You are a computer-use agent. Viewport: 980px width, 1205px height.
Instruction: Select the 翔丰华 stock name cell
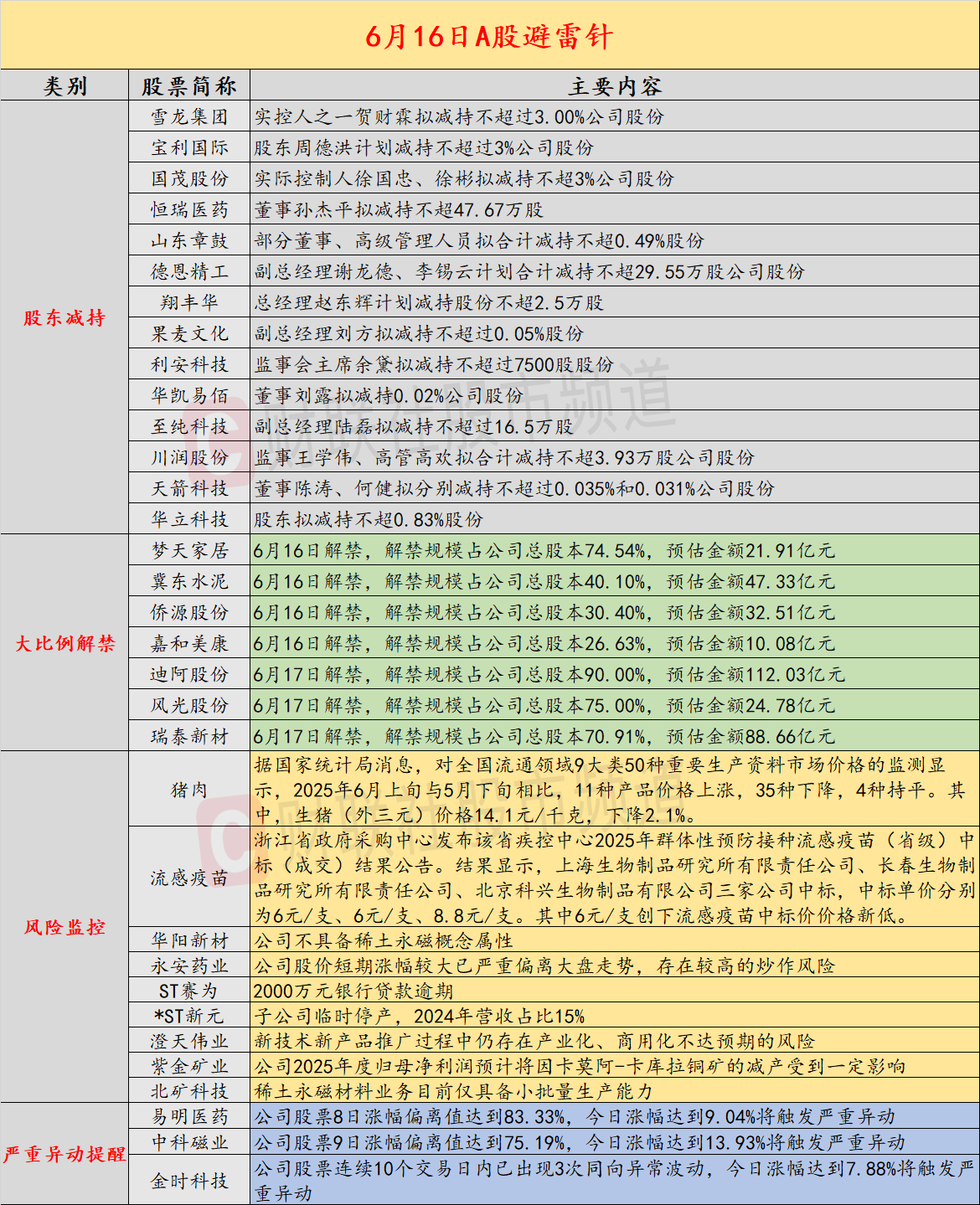tap(189, 302)
